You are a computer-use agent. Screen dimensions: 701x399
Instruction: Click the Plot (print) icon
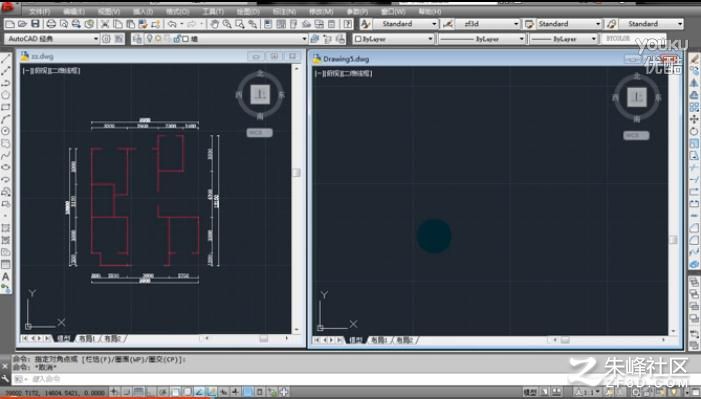(51, 24)
